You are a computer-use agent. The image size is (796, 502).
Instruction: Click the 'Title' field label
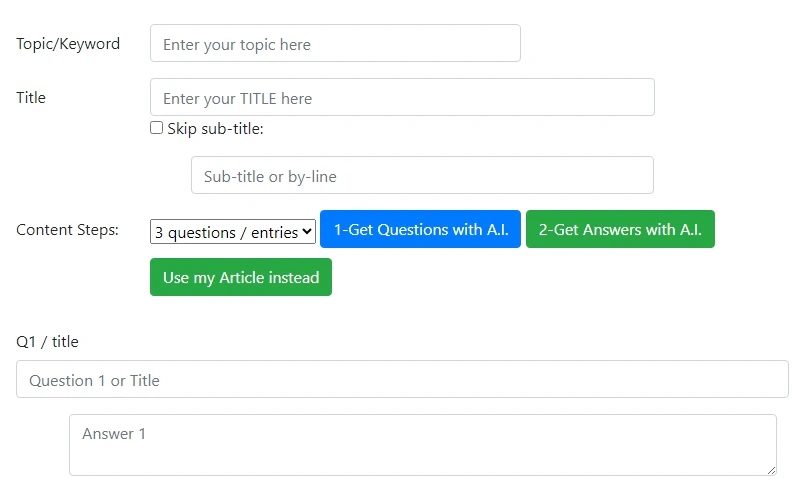pyautogui.click(x=31, y=98)
